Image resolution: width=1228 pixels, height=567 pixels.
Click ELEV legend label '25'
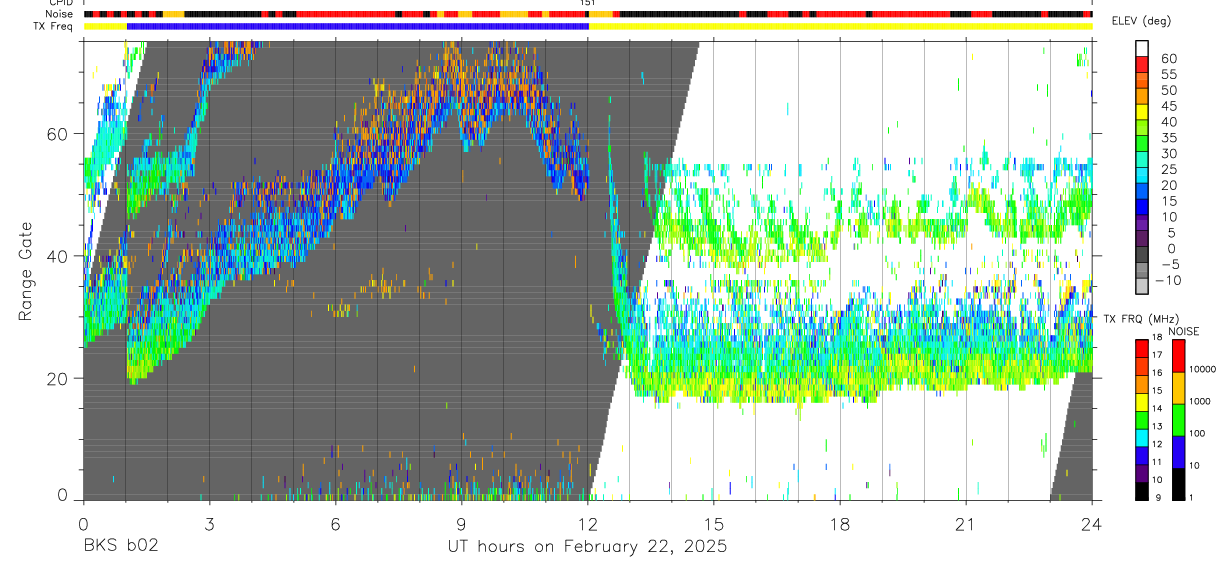click(1168, 169)
